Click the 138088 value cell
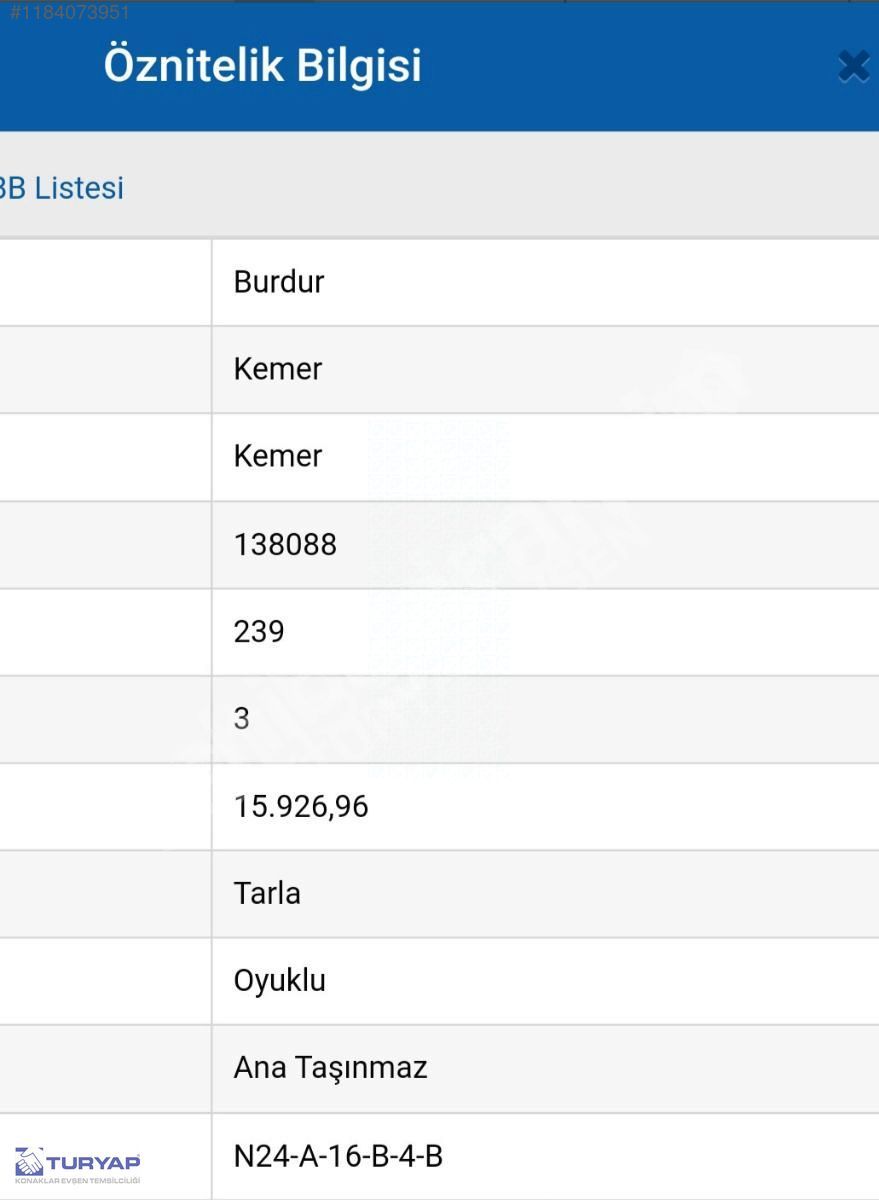 [545, 544]
